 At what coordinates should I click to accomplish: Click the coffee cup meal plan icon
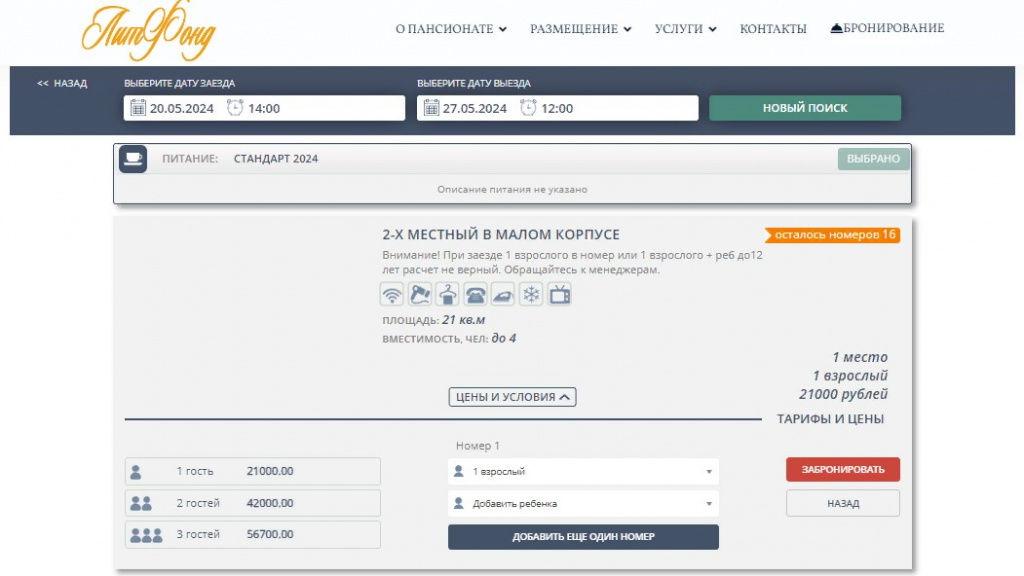click(133, 158)
